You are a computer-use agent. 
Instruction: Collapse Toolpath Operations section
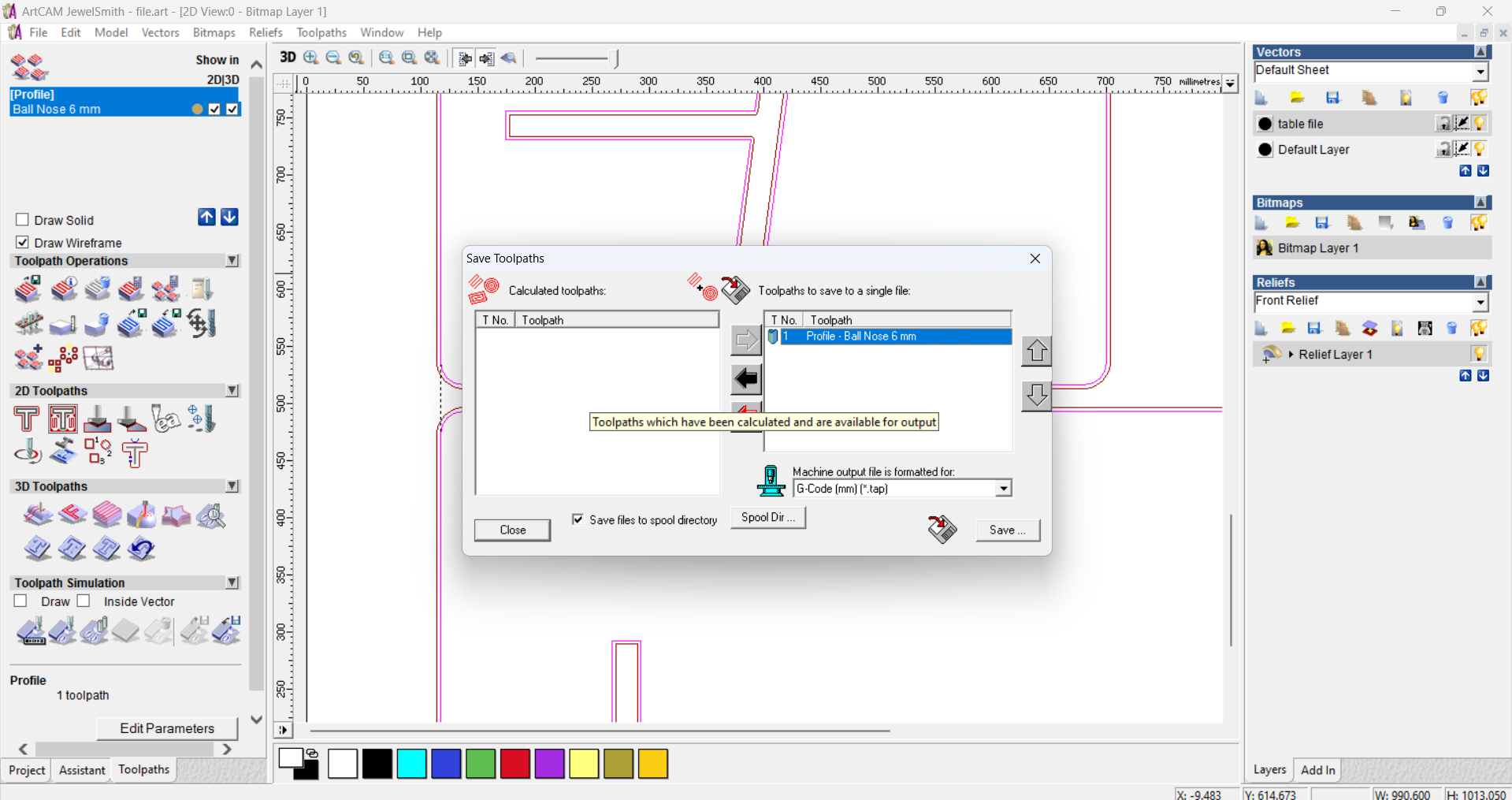(232, 260)
